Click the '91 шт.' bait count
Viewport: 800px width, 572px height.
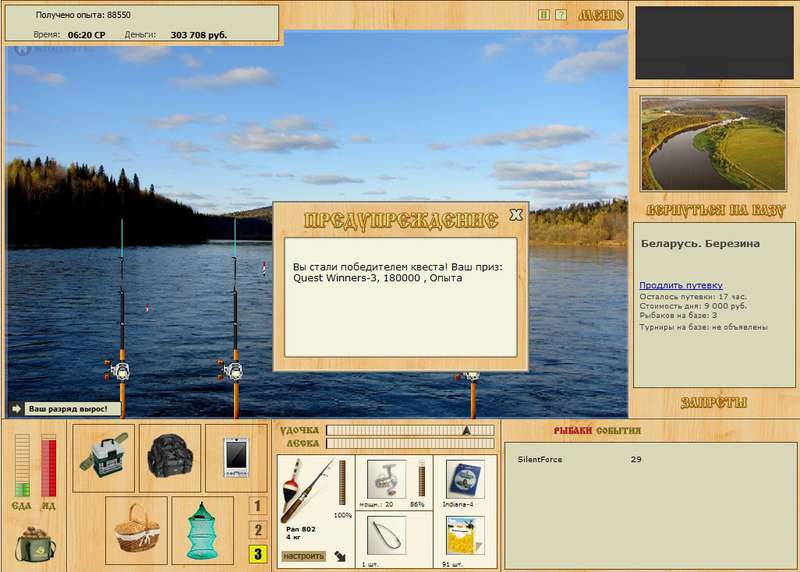(452, 564)
